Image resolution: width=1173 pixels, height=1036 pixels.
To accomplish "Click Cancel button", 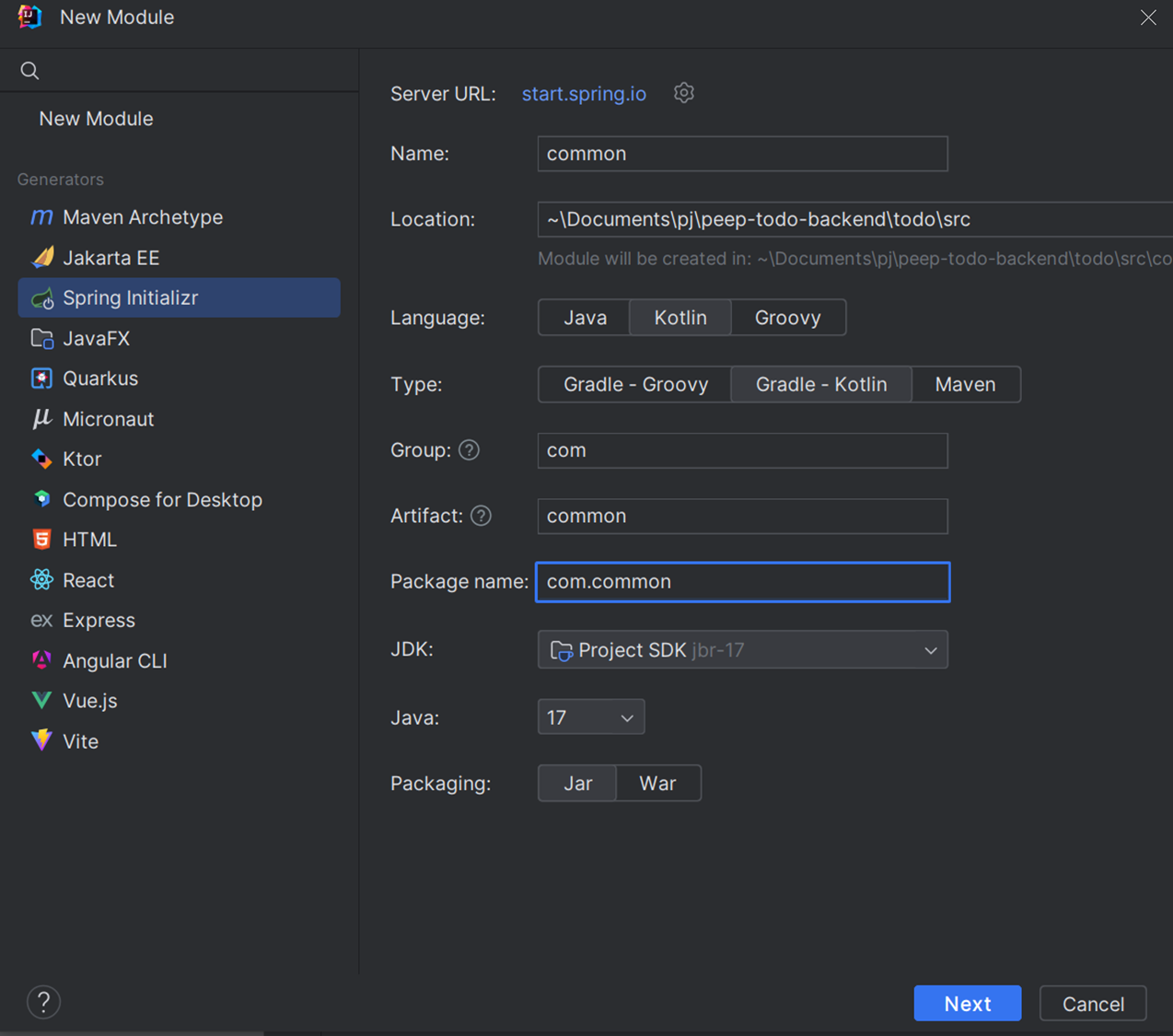I will (1093, 1004).
